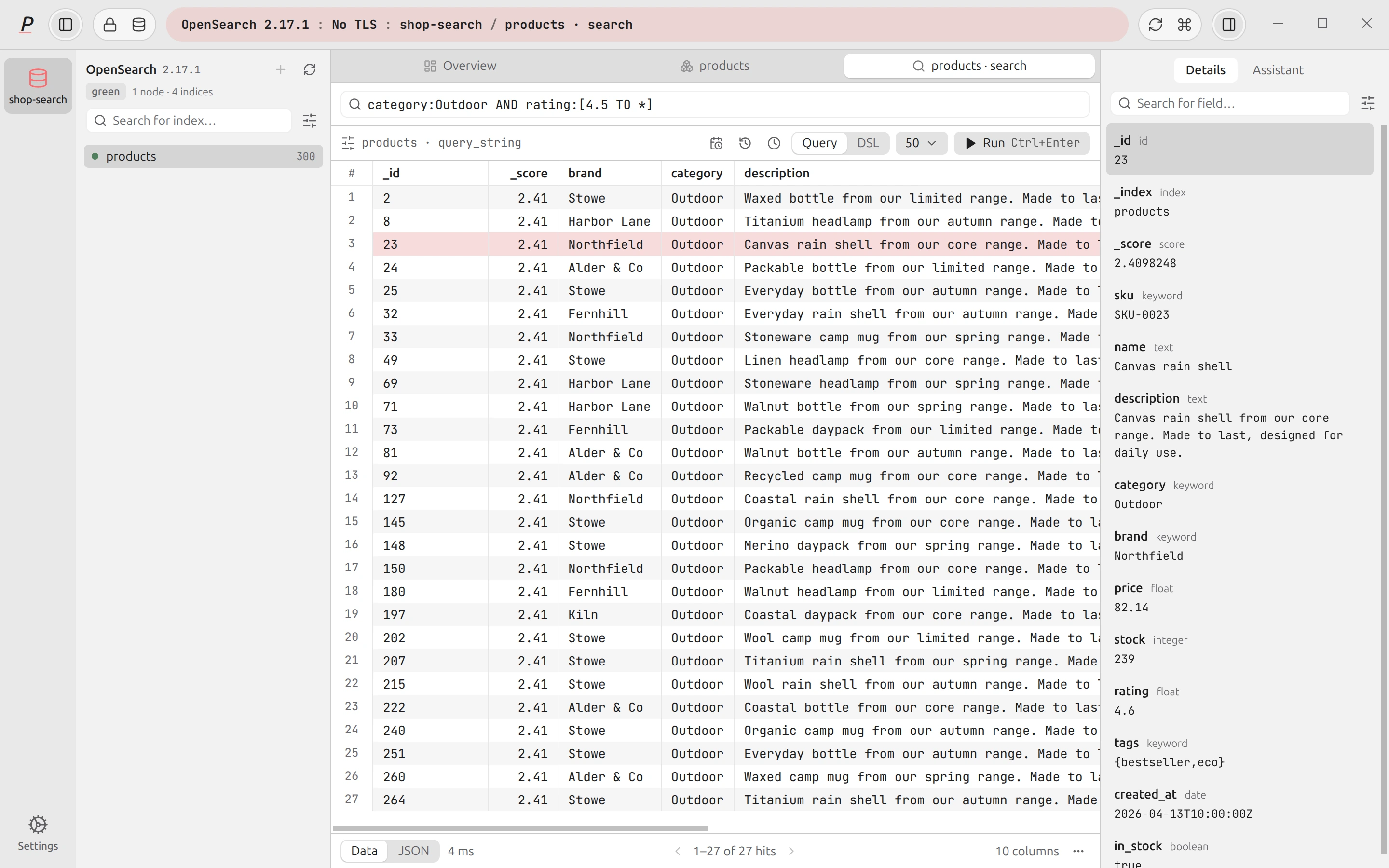Screen dimensions: 1389x868
Task: Select the Details tab
Action: [x=1205, y=70]
